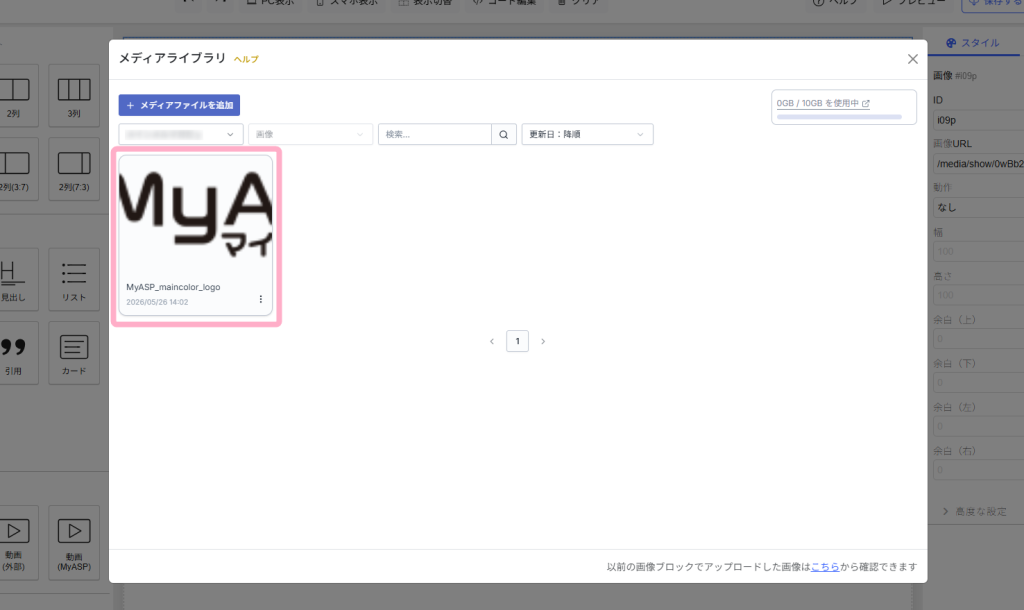Screen dimensions: 1024x610
Task: Click the plus メディアファイルを追加 button
Action: pyautogui.click(x=179, y=105)
